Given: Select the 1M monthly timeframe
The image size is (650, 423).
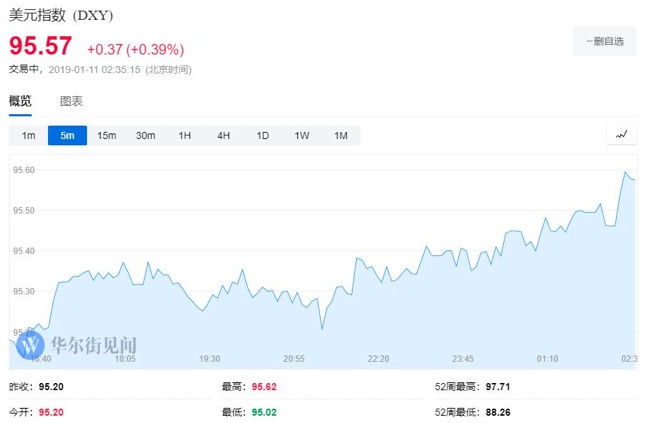Looking at the screenshot, I should click(x=340, y=135).
